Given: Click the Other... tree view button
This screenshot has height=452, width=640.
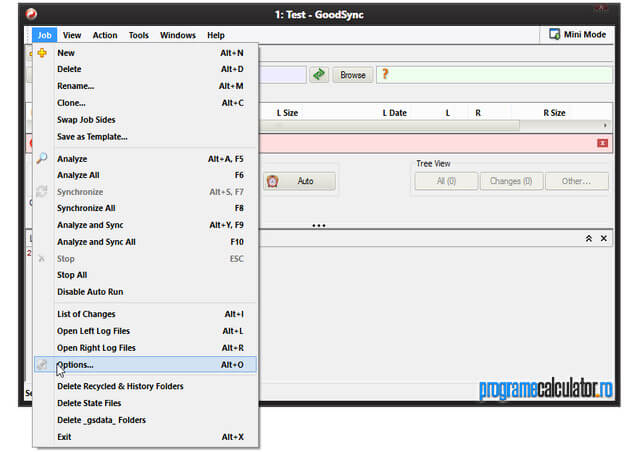Looking at the screenshot, I should [576, 181].
